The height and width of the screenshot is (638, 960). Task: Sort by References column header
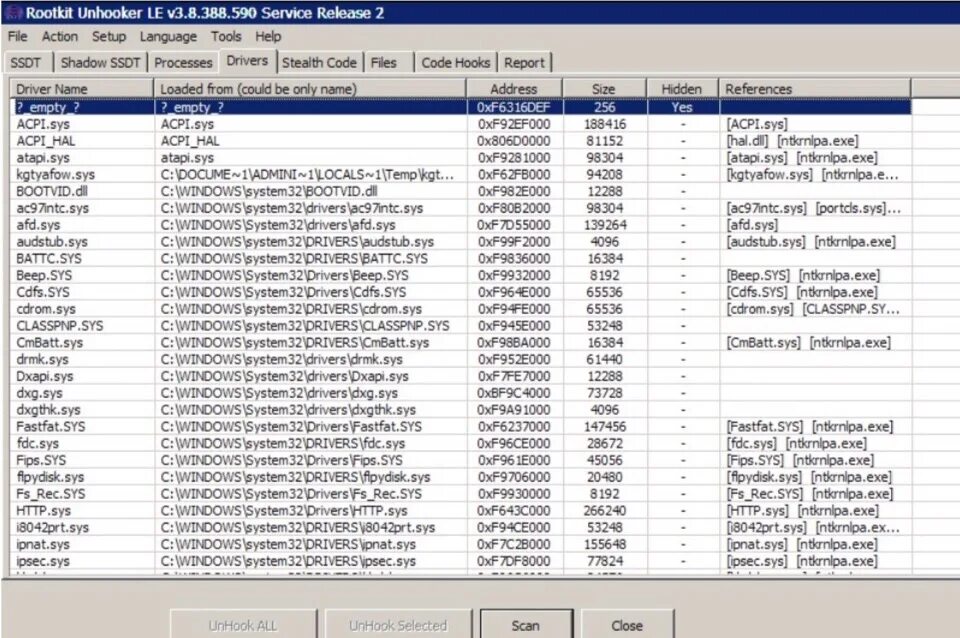click(814, 89)
